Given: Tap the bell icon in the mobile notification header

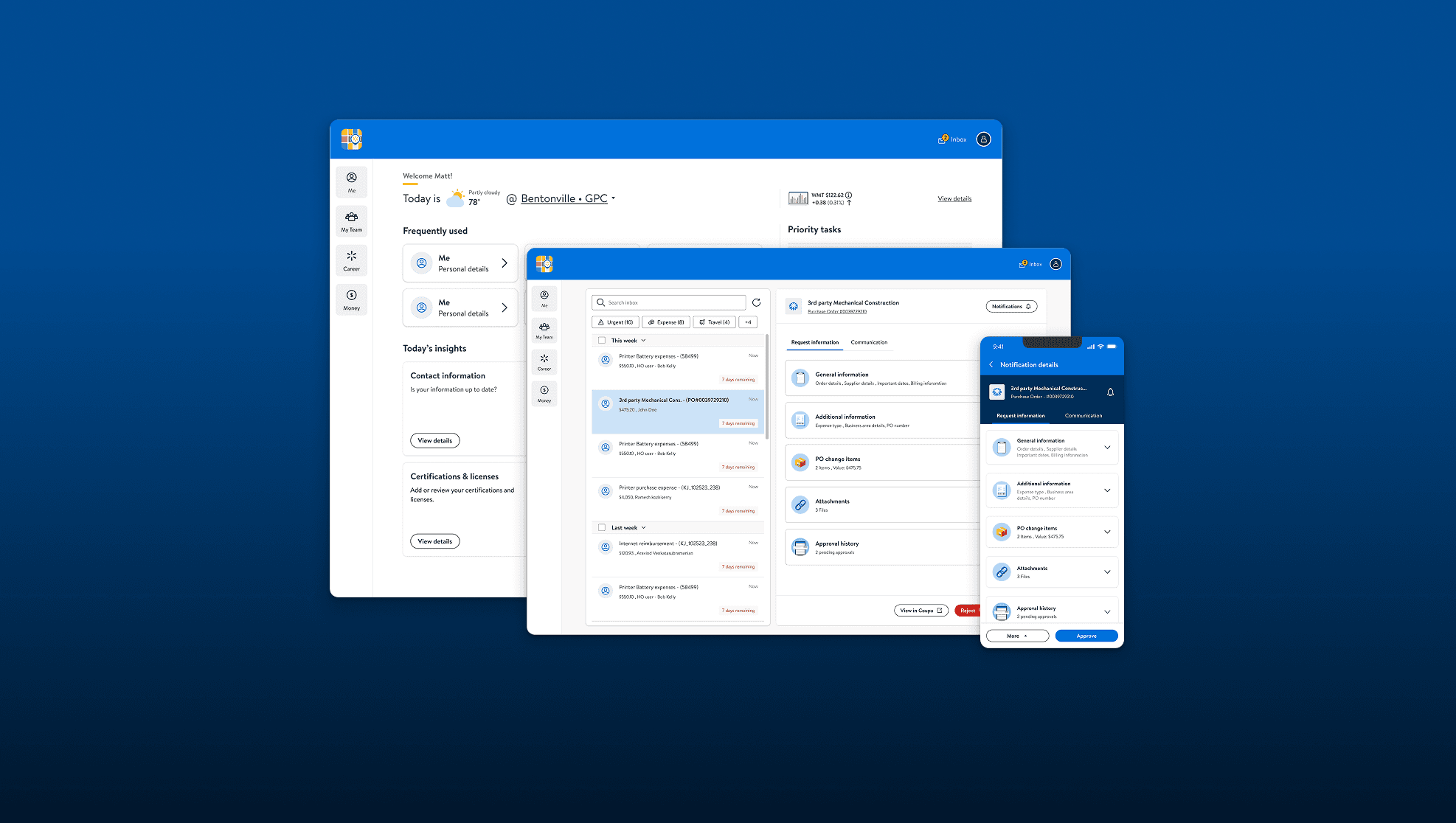Looking at the screenshot, I should coord(1110,392).
